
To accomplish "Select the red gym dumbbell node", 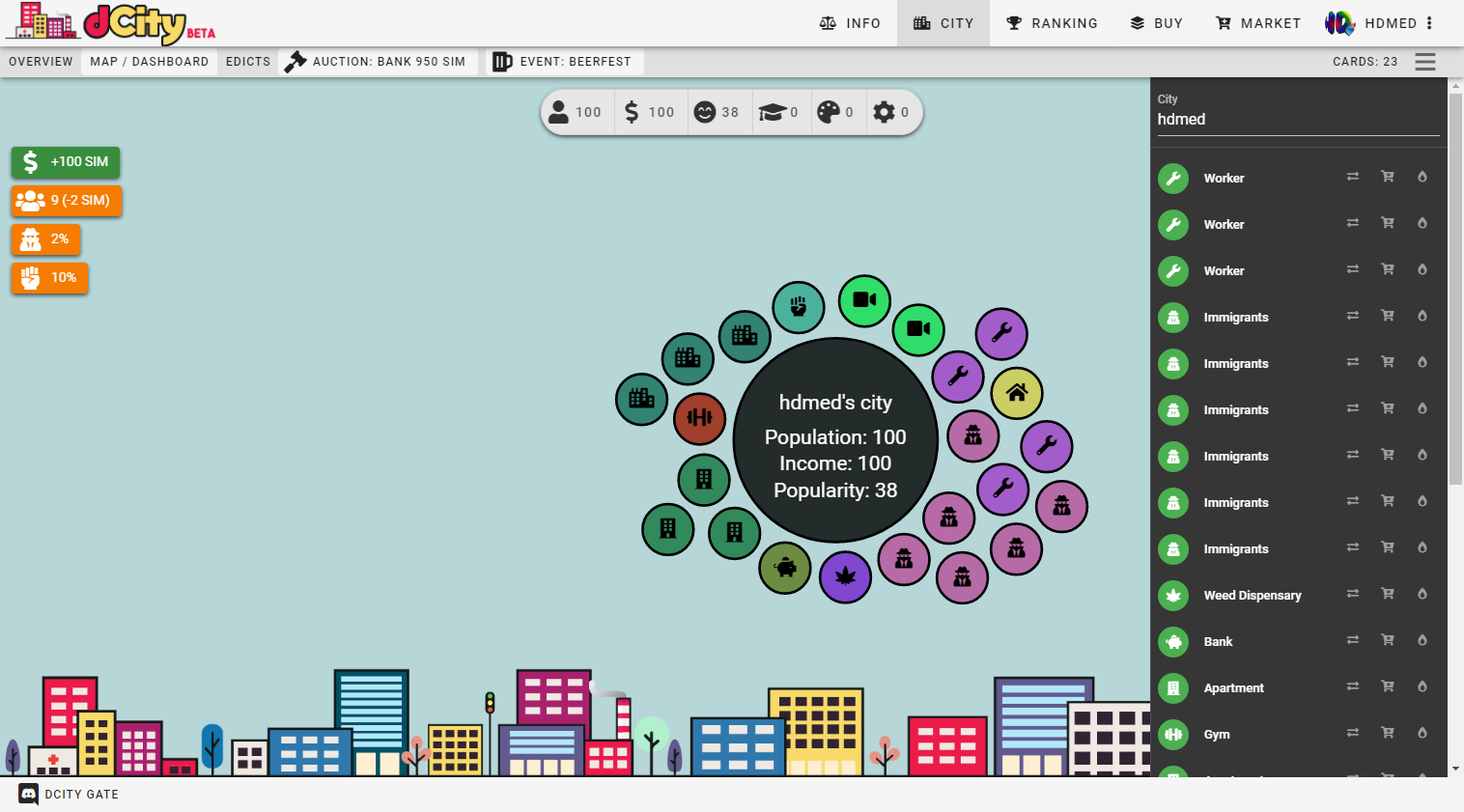I will click(699, 418).
